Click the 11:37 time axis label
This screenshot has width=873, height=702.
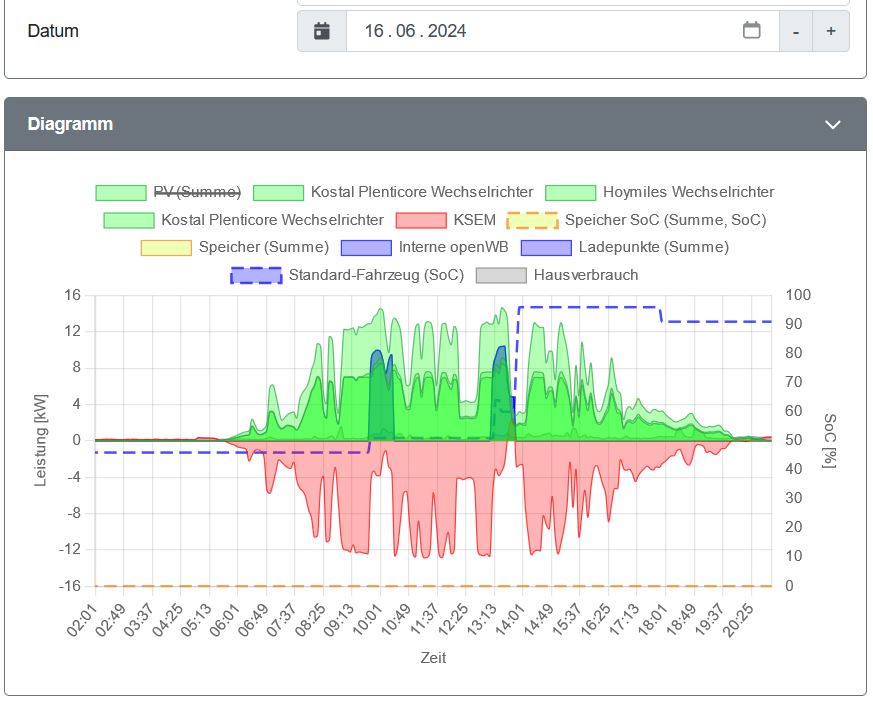[424, 620]
